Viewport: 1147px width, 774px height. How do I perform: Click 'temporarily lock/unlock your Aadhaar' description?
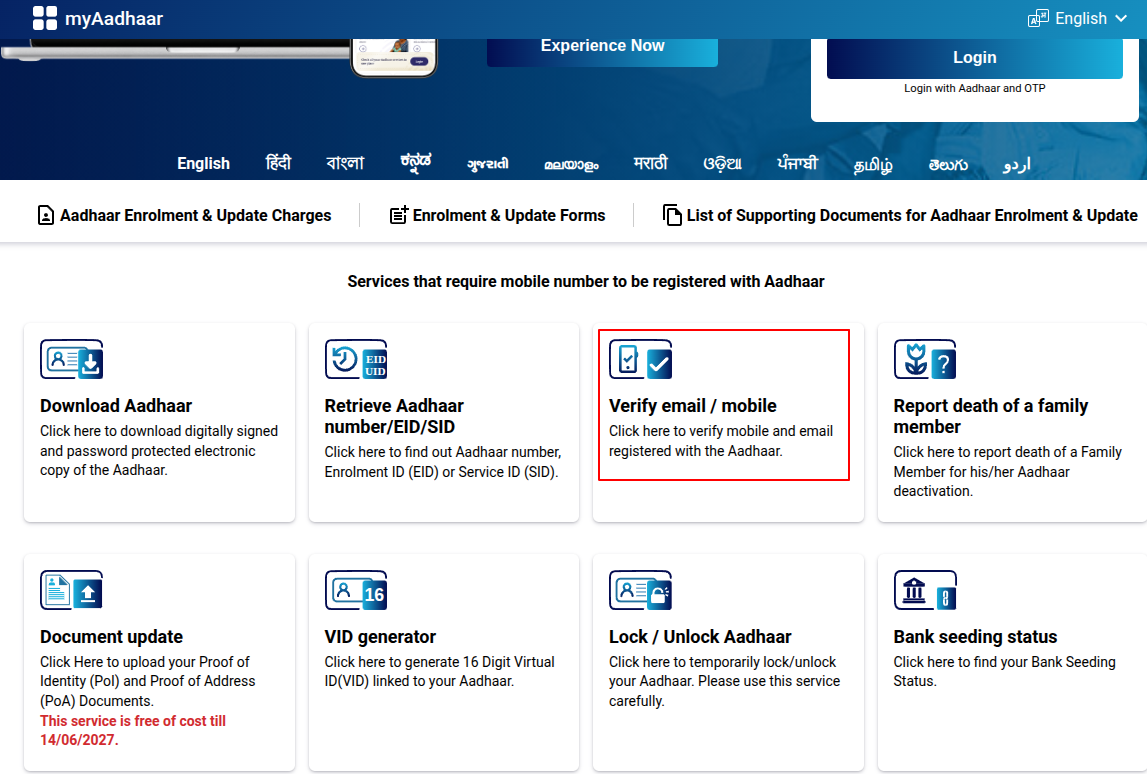click(724, 681)
